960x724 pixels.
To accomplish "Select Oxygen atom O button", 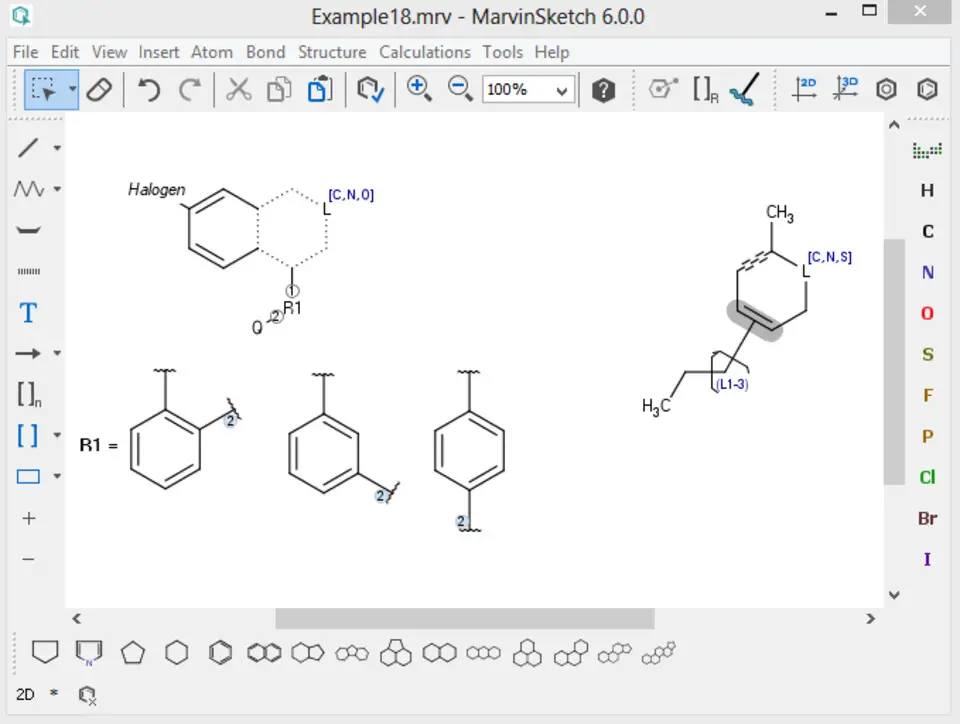I will 927,313.
